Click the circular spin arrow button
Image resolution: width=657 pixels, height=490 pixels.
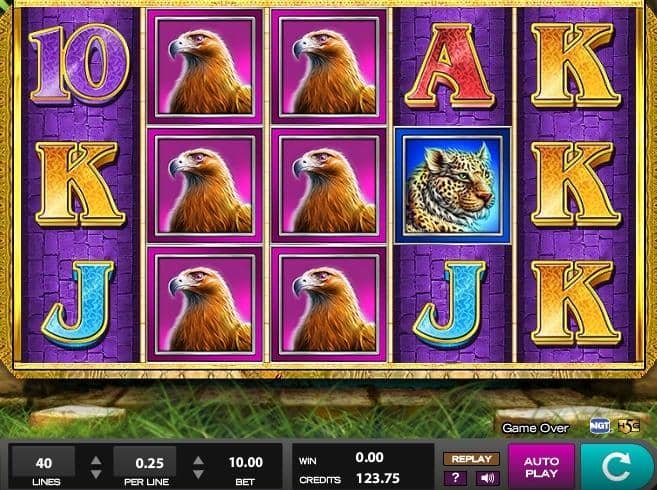[x=617, y=466]
